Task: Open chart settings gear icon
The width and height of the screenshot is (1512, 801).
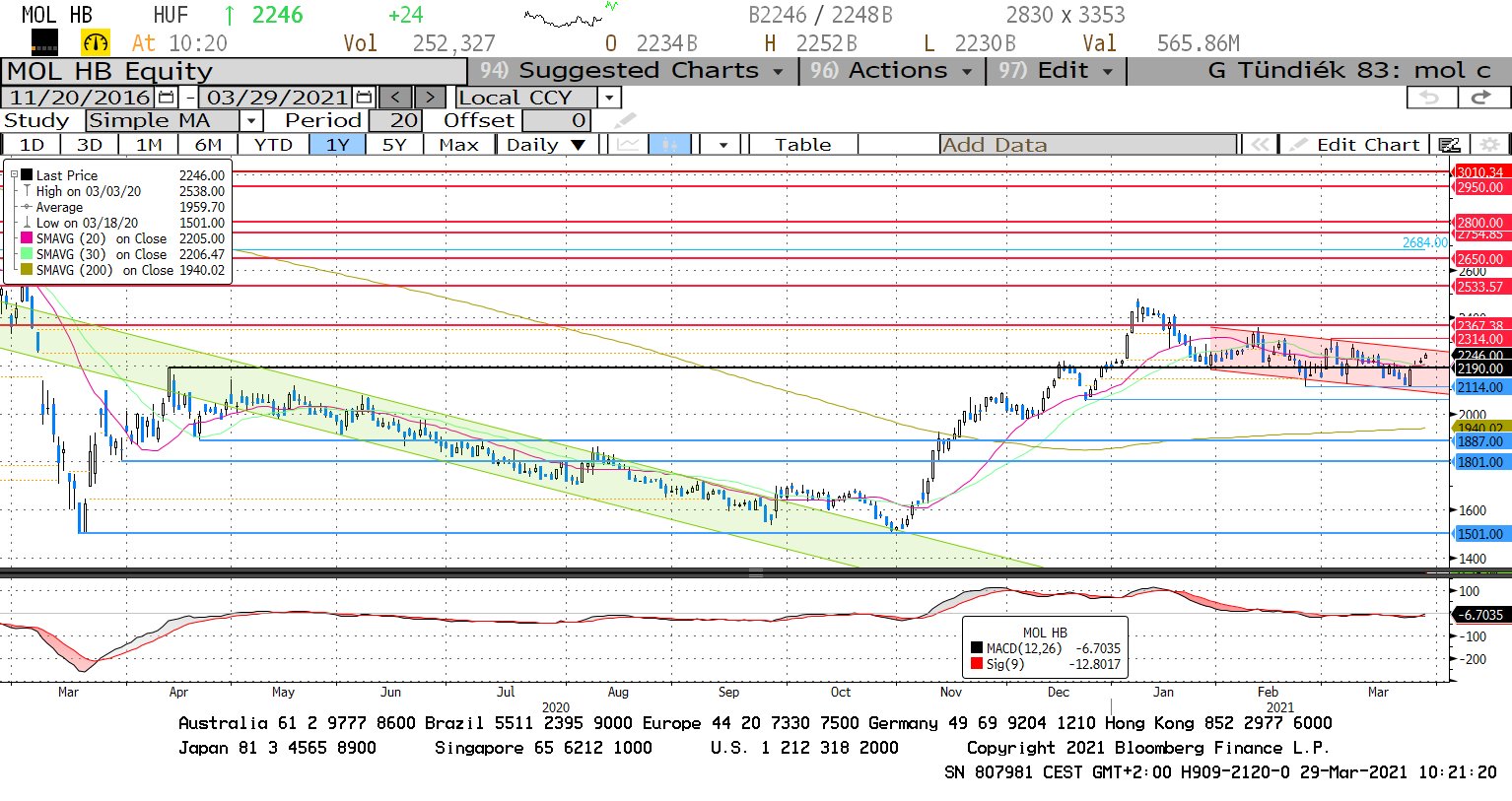Action: tap(1490, 145)
